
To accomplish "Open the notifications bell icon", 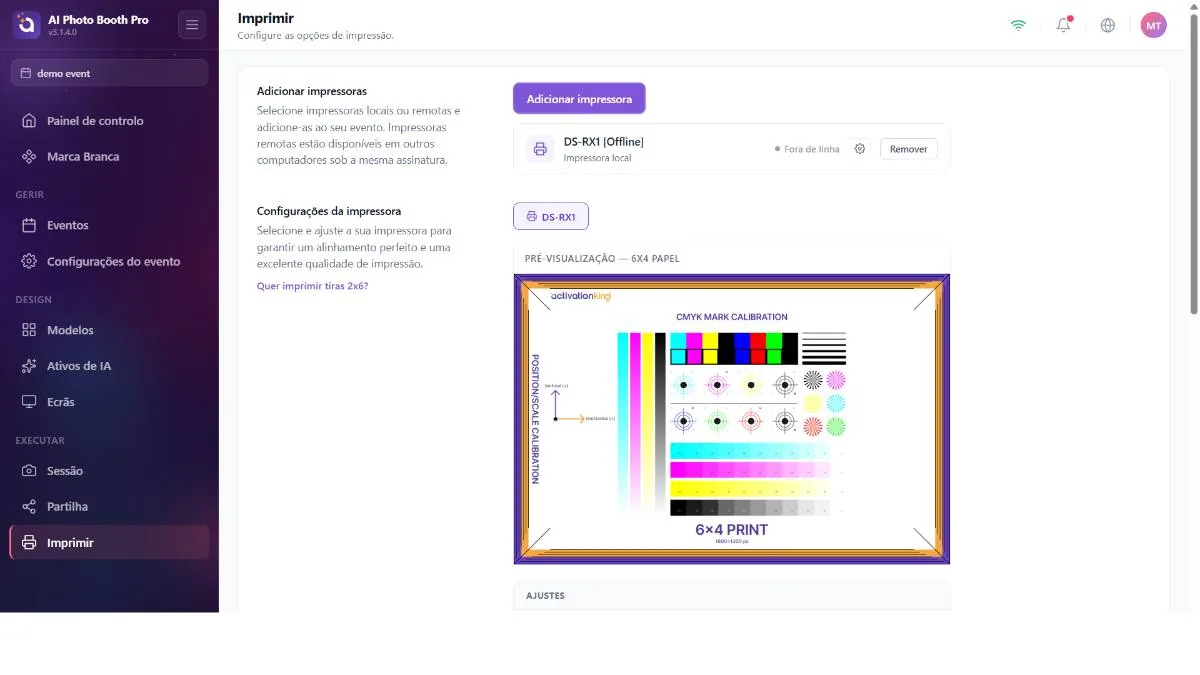I will coord(1063,25).
